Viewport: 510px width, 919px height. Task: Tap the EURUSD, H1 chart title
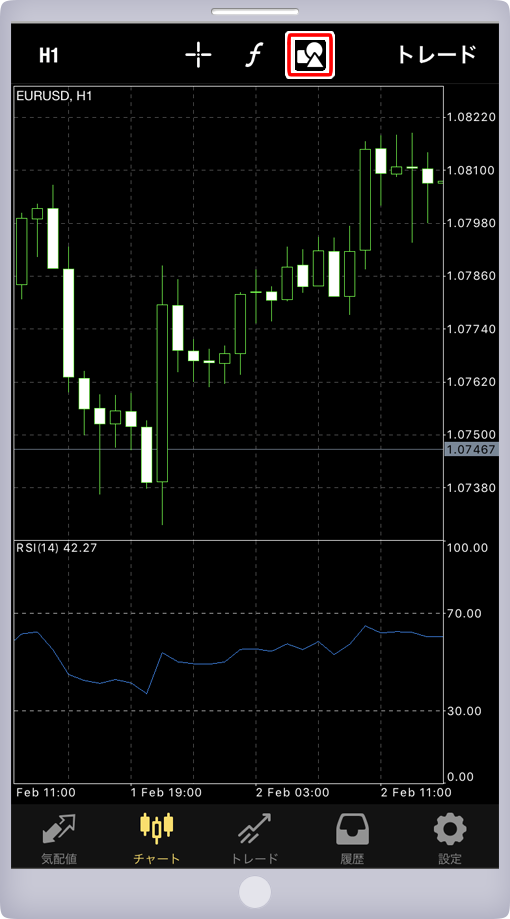pyautogui.click(x=54, y=95)
